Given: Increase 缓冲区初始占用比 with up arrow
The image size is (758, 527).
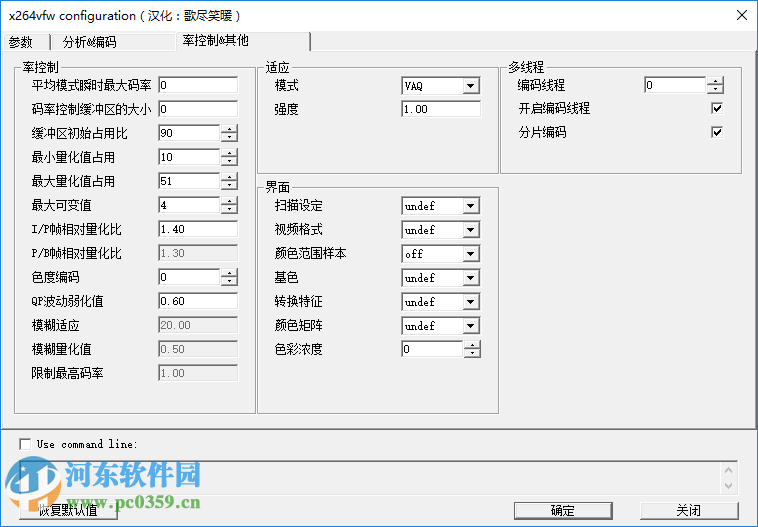Looking at the screenshot, I should click(229, 129).
